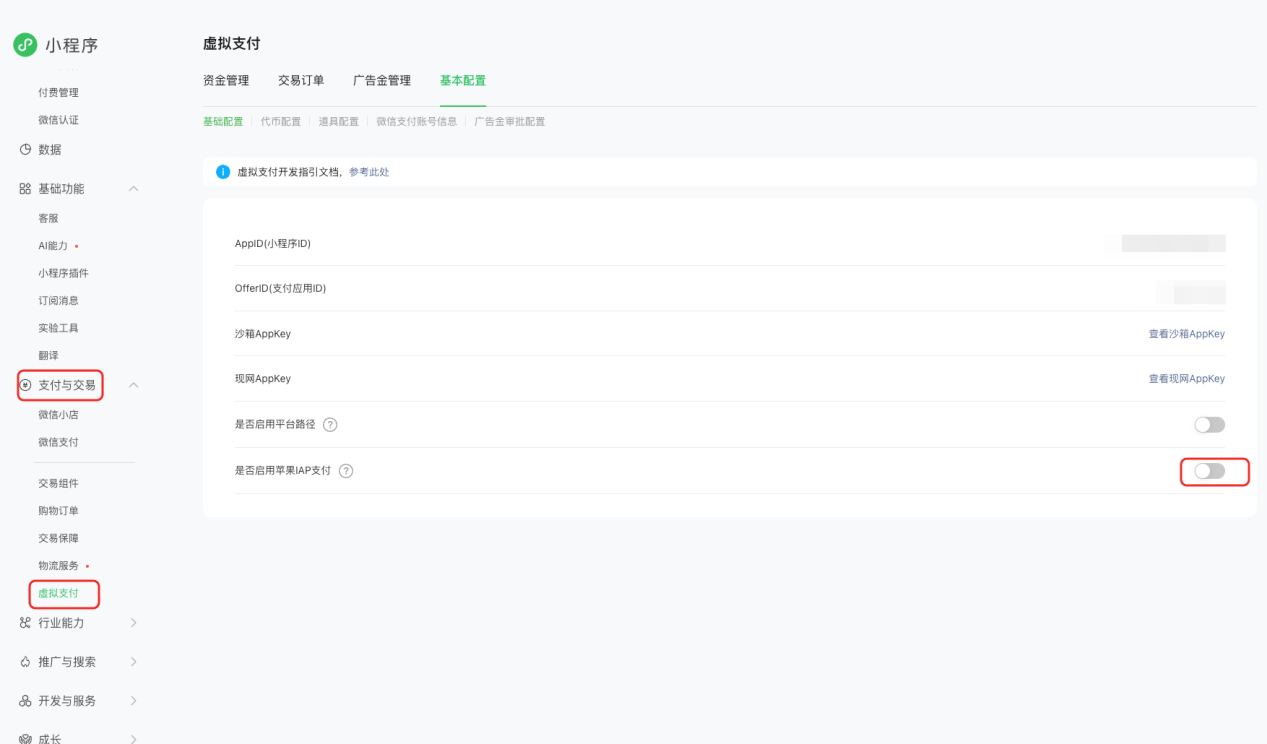
Task: Click the 成长 sidebar icon
Action: [x=26, y=739]
